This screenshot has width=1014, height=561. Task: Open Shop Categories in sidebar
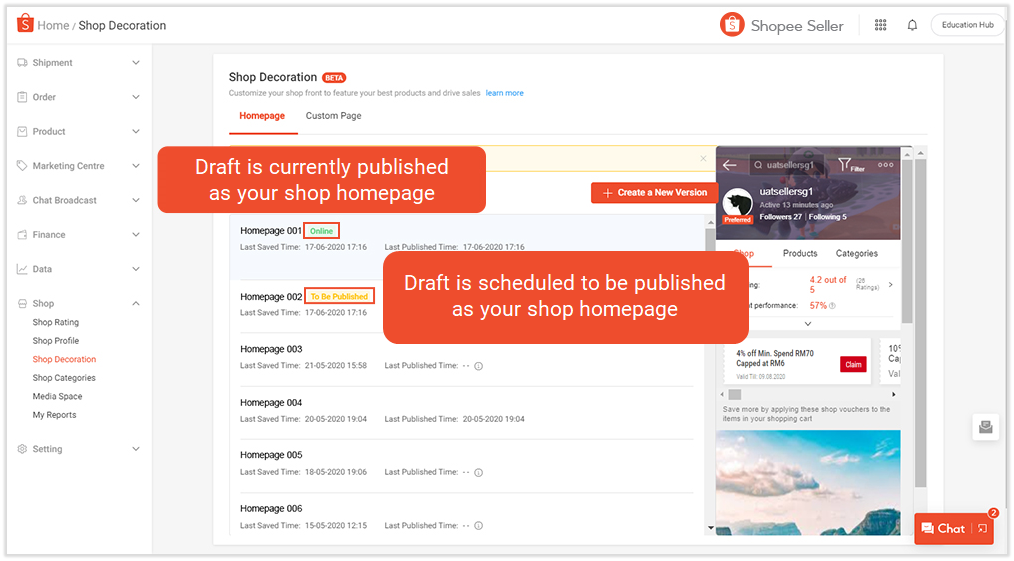coord(64,377)
